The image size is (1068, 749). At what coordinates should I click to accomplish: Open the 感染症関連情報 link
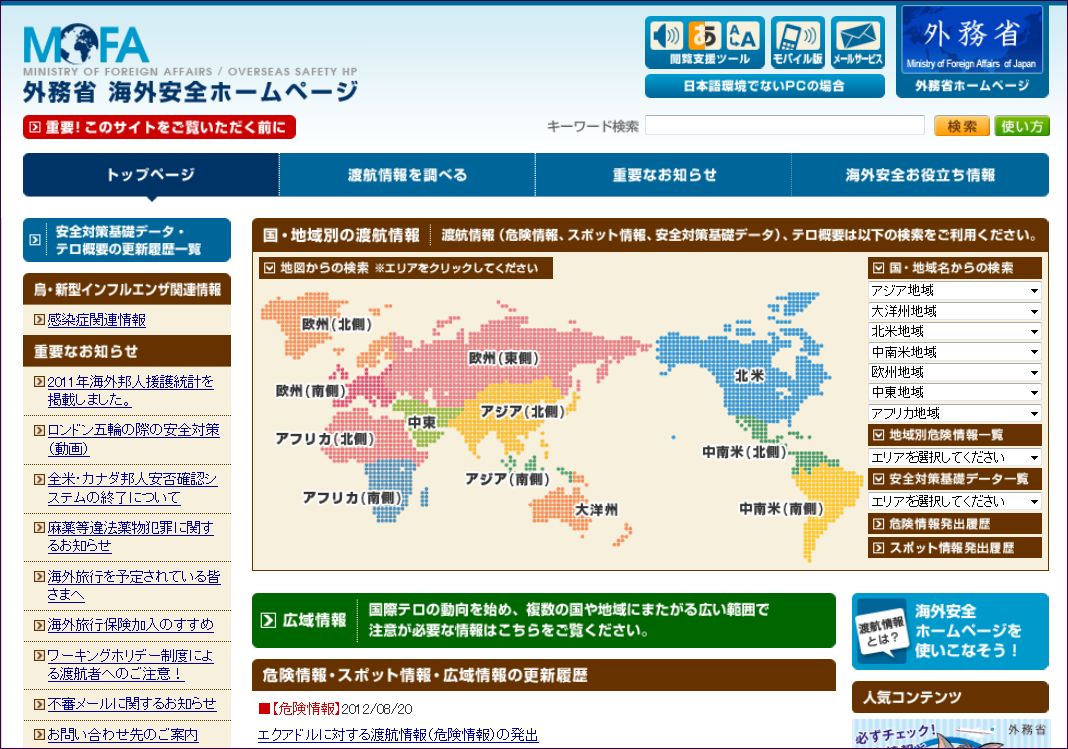96,320
